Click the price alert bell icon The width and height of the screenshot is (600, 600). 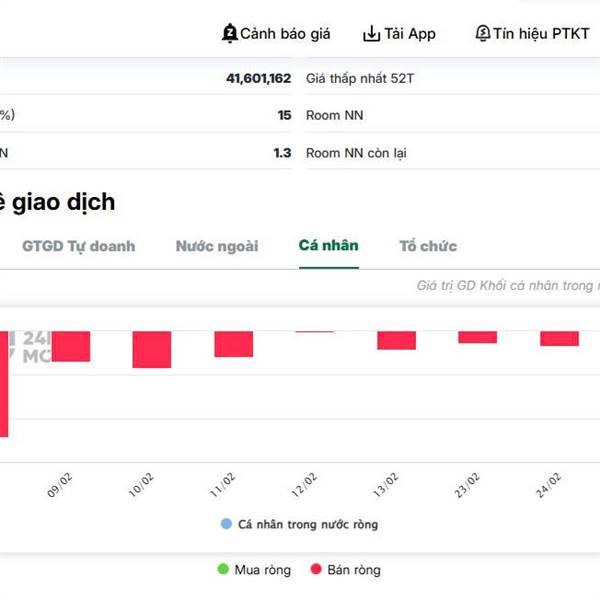(x=229, y=34)
